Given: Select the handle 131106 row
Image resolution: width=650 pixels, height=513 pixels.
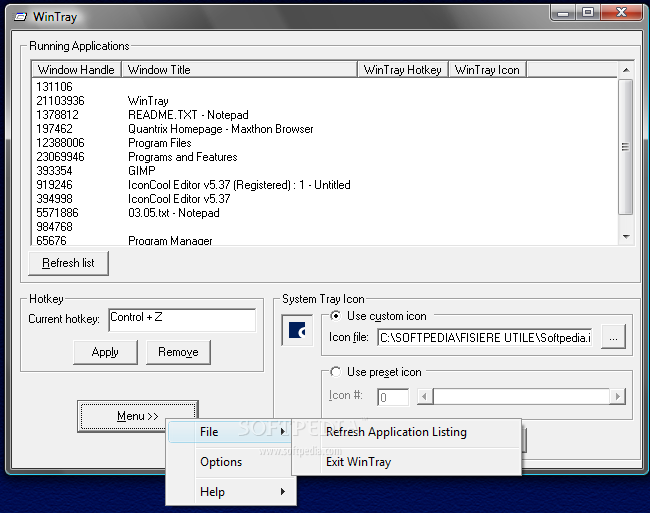Looking at the screenshot, I should (324, 87).
